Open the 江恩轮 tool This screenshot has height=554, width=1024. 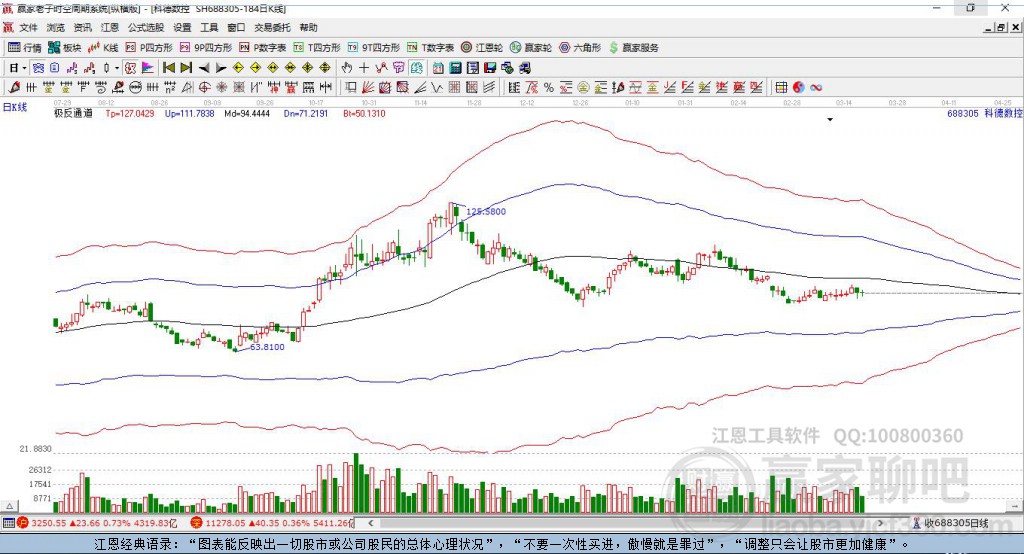point(482,48)
